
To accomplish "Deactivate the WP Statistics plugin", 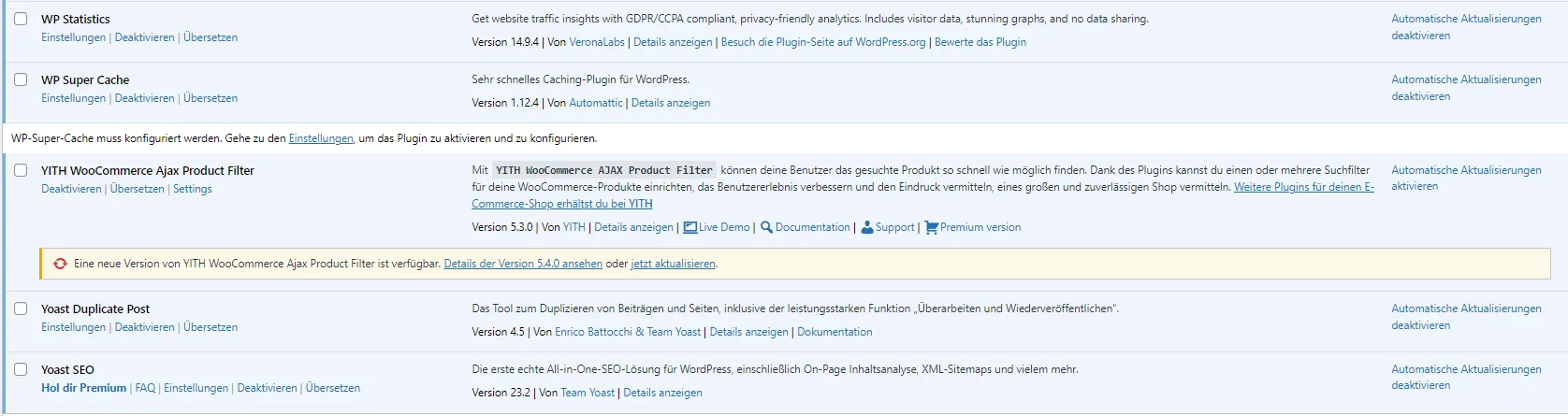I will (144, 37).
